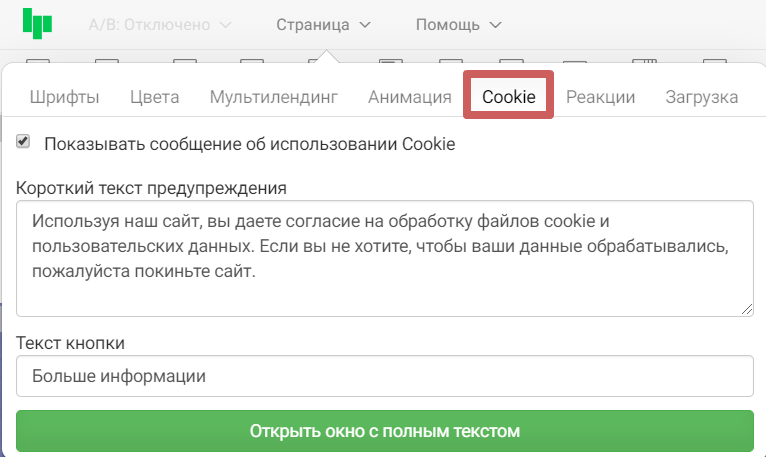Switch to the Шрифты tab
The image size is (766, 457).
coord(65,97)
